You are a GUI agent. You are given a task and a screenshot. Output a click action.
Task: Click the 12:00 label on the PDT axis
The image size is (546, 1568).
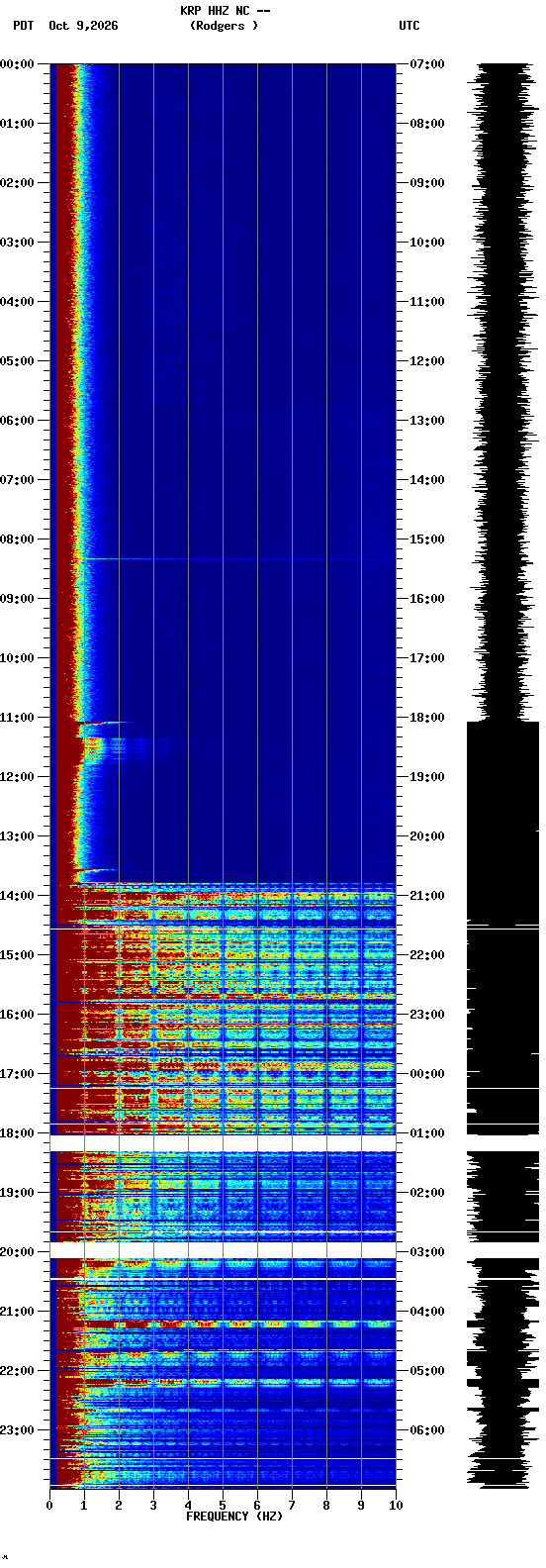[17, 777]
